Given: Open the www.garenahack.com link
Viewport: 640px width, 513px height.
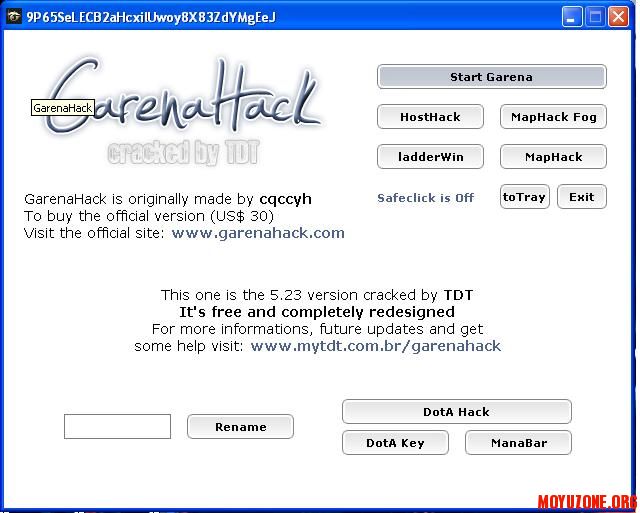Looking at the screenshot, I should point(258,233).
